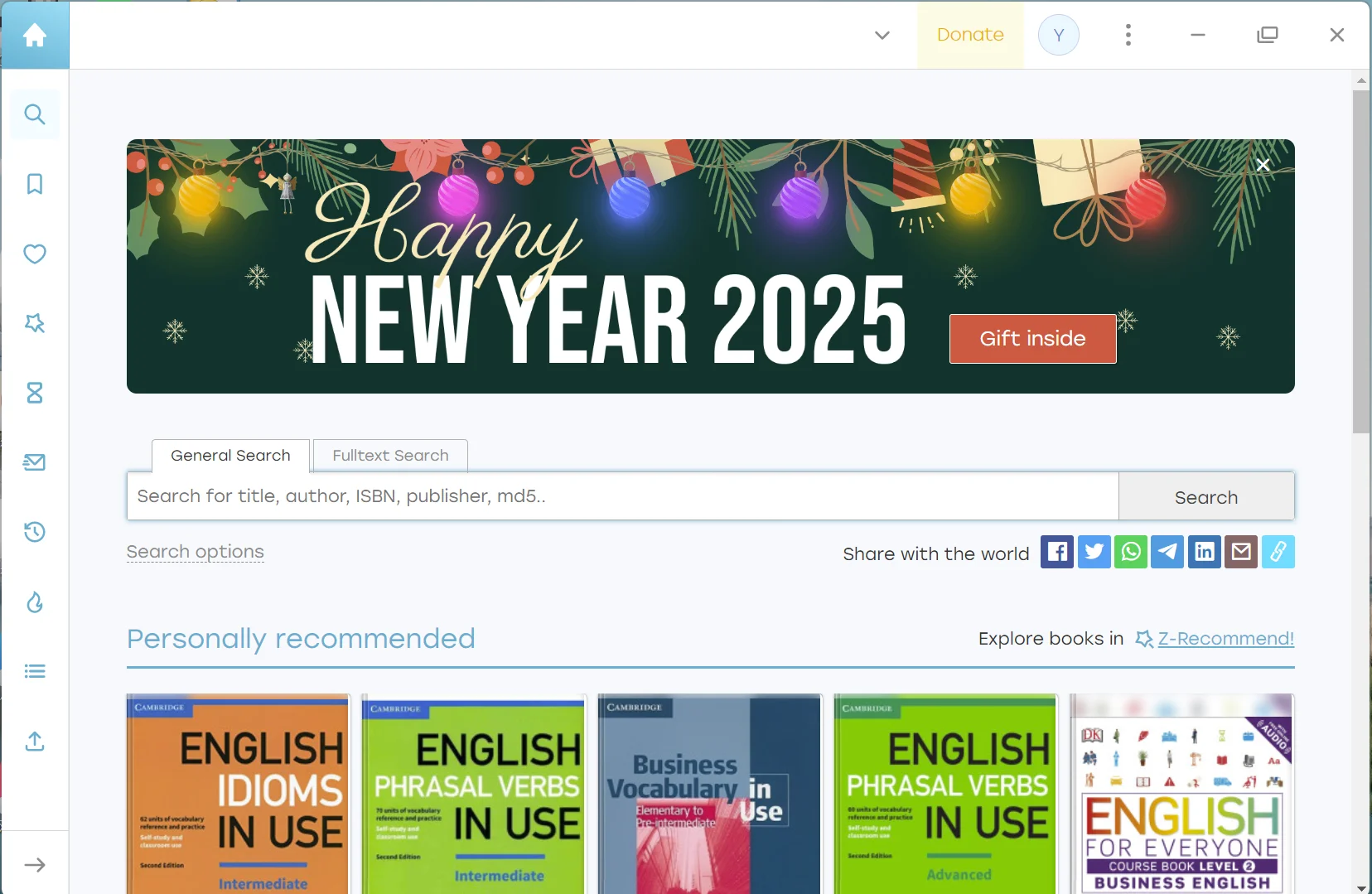Click the vertical scrollbar thumb
This screenshot has height=894, width=1372.
pos(1361,261)
